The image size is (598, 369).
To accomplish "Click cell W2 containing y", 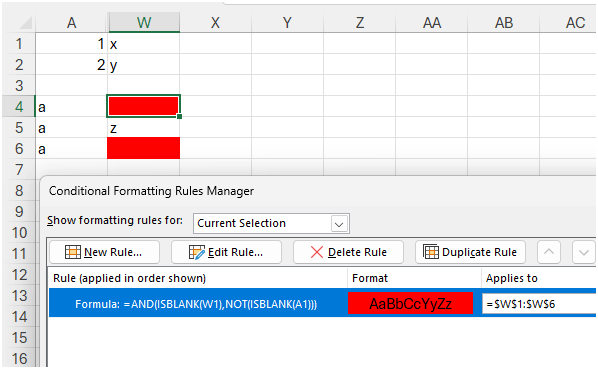I will [x=144, y=64].
